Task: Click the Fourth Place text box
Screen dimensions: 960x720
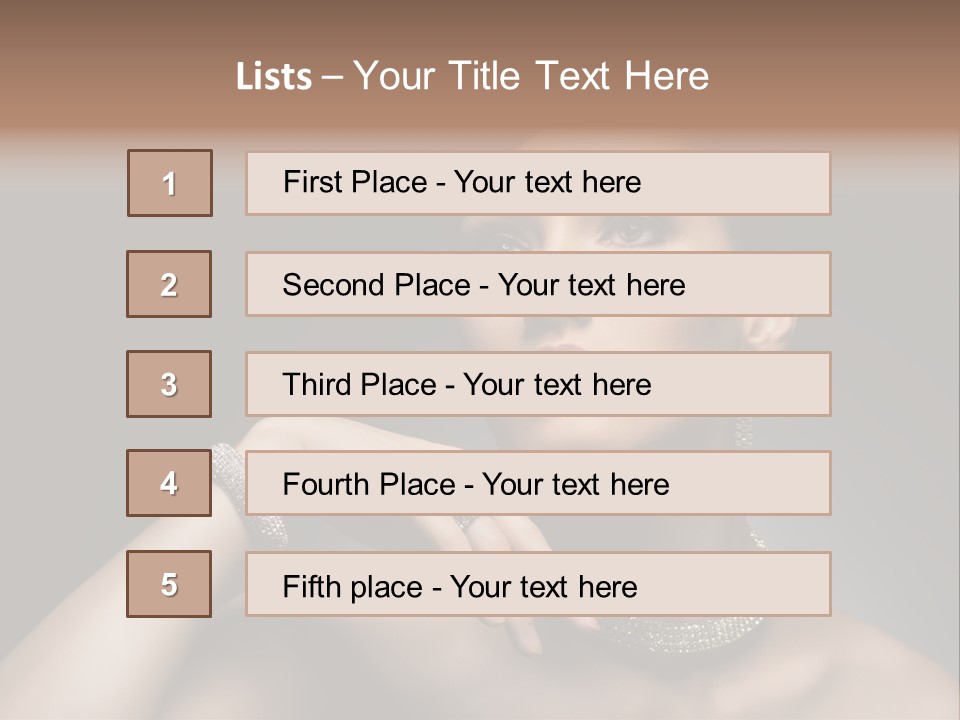Action: (538, 483)
